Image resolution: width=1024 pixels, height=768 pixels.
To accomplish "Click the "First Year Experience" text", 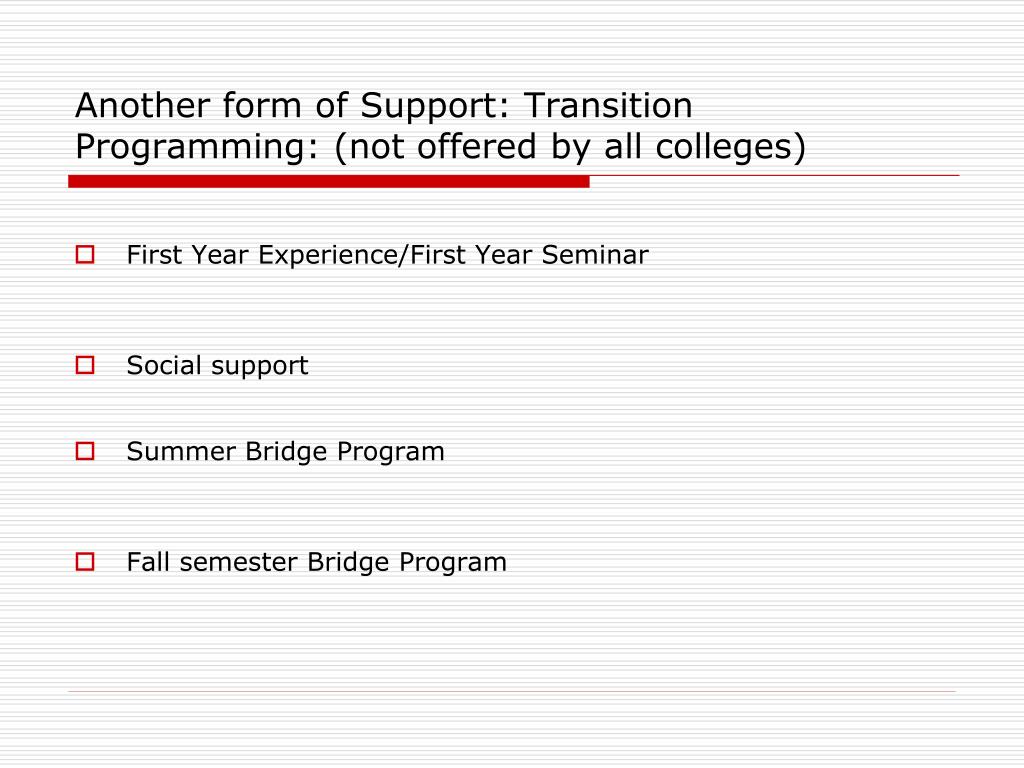I will pyautogui.click(x=262, y=255).
